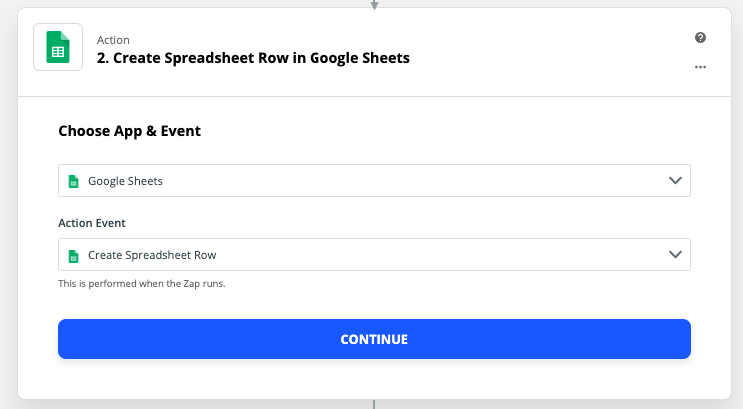The width and height of the screenshot is (743, 409).
Task: Click the Action label above the step title
Action: (x=113, y=40)
